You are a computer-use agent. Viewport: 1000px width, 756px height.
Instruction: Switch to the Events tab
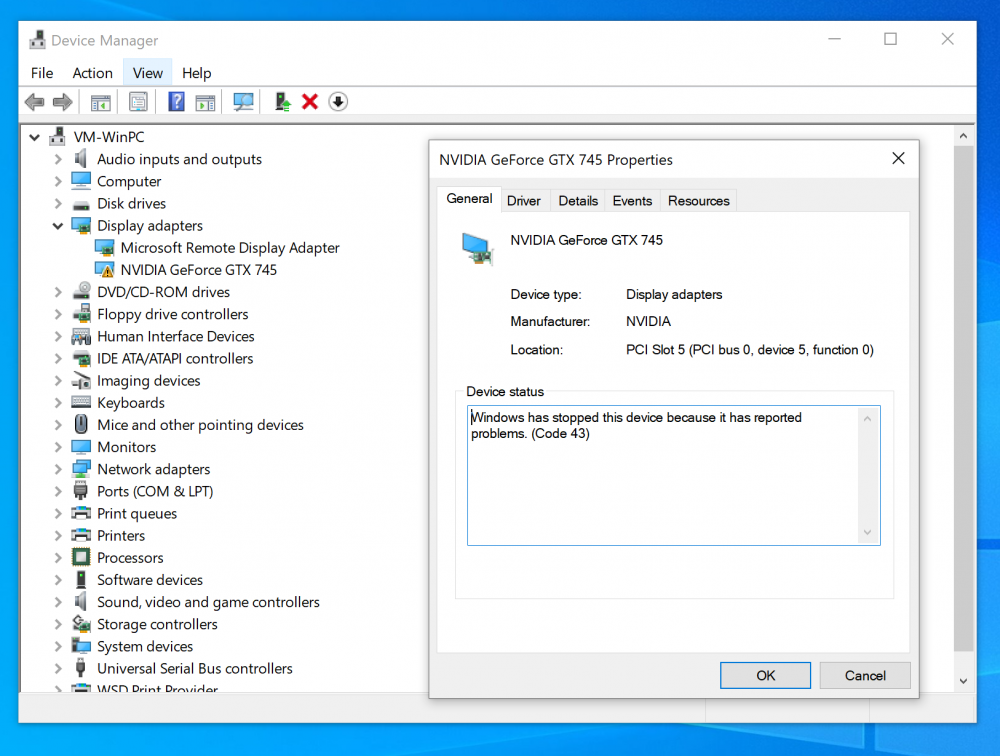pos(632,201)
